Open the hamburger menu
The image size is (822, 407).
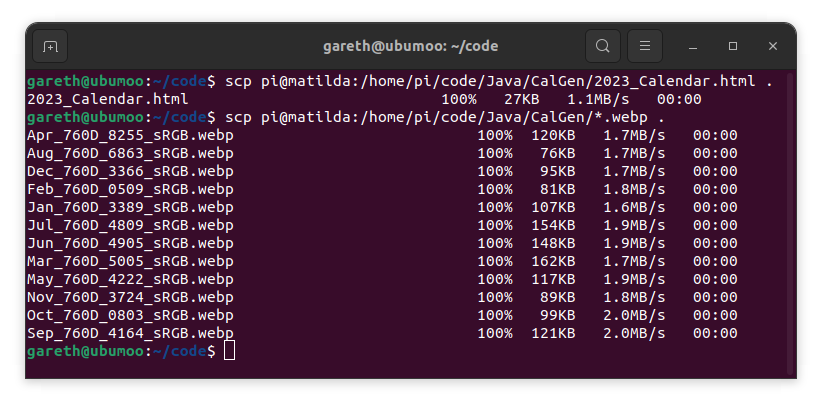tap(645, 46)
